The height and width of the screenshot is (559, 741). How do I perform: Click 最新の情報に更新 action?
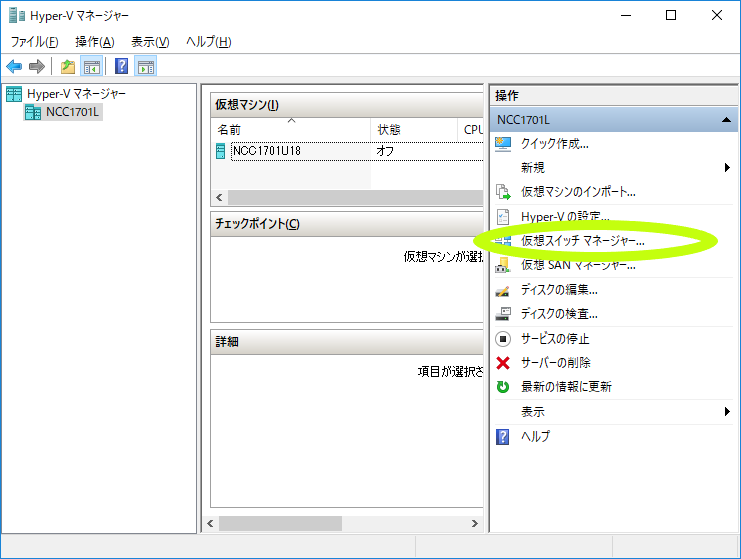[566, 387]
